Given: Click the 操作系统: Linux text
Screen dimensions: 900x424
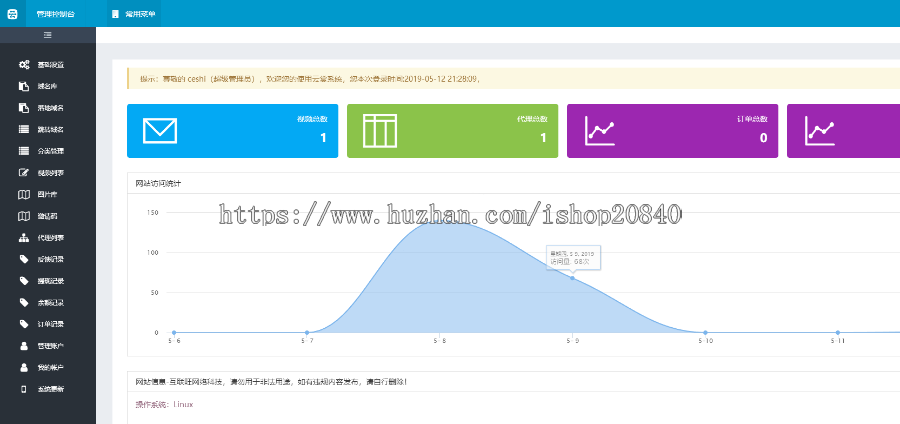Looking at the screenshot, I should point(164,404).
